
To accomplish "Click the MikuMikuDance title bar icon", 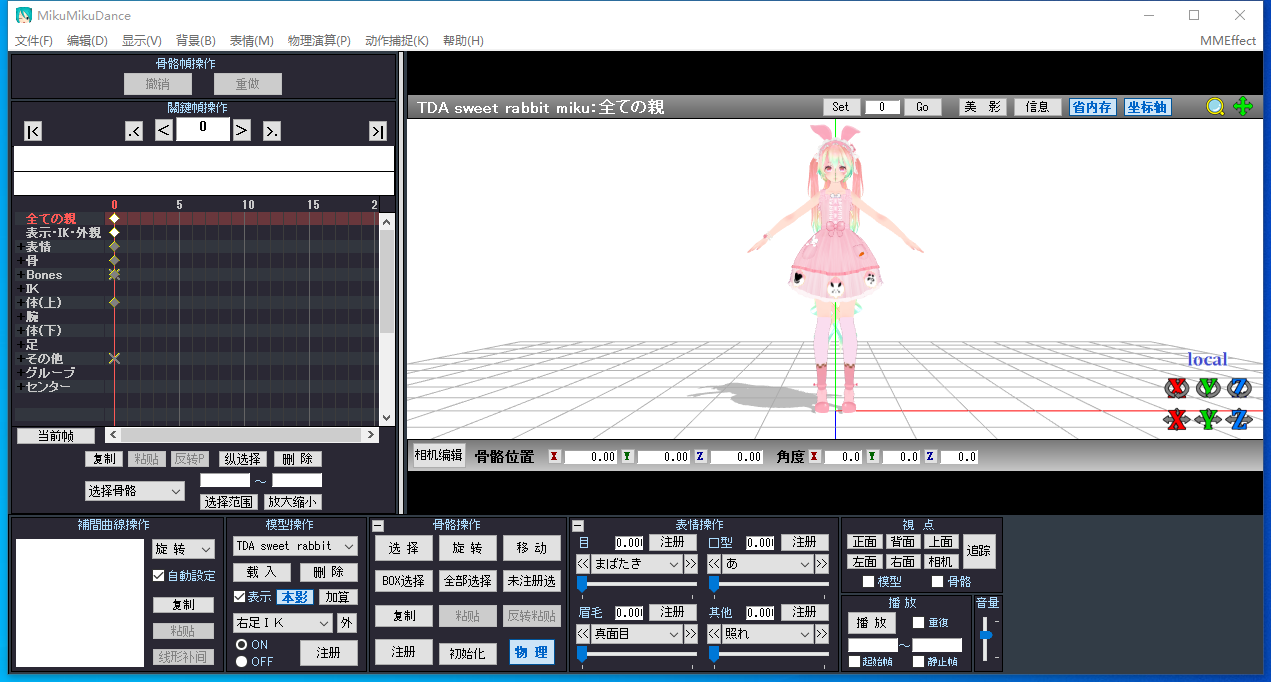I will coord(23,15).
